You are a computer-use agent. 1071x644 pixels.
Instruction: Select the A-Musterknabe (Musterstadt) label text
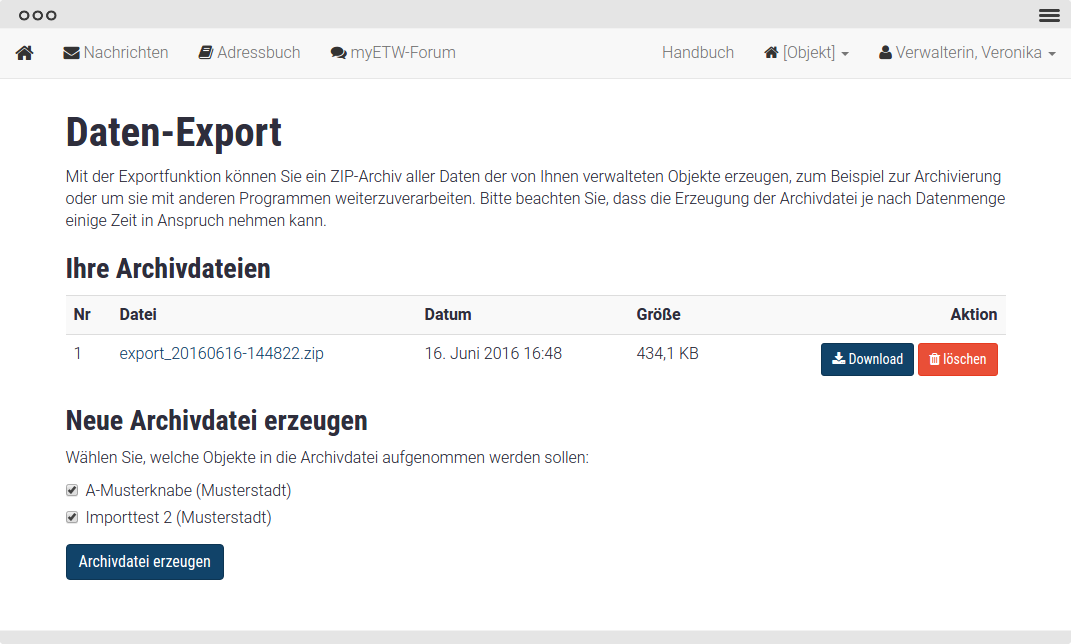[x=188, y=491]
